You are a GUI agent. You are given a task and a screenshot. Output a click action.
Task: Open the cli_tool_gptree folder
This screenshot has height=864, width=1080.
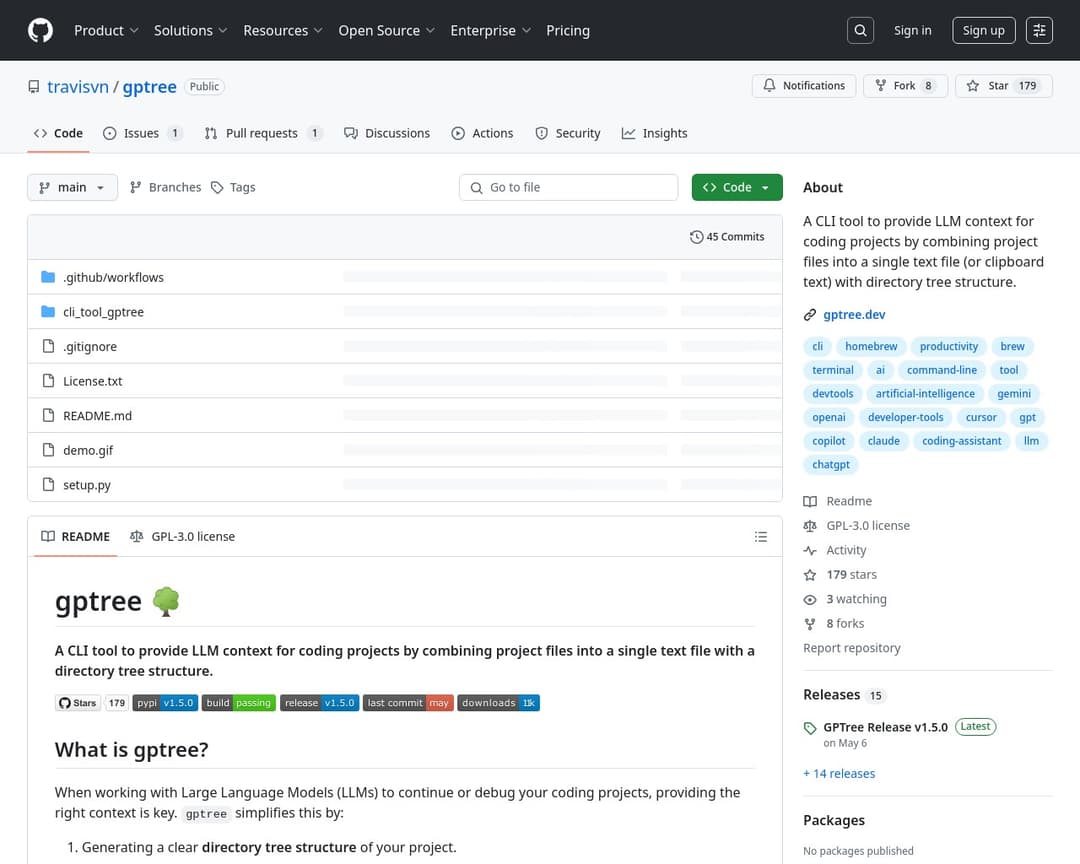(103, 312)
